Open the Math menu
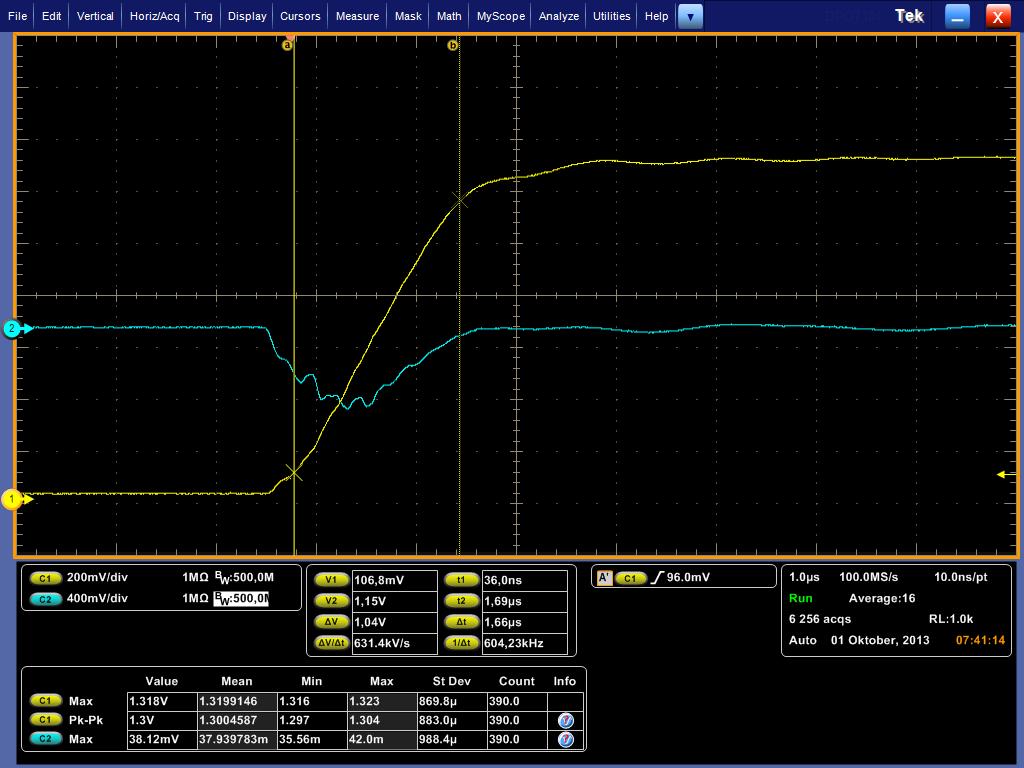Image resolution: width=1024 pixels, height=768 pixels. tap(449, 16)
